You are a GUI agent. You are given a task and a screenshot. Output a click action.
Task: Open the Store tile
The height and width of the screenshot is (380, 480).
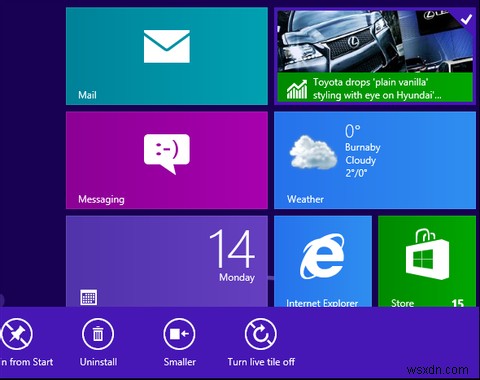pos(427,261)
